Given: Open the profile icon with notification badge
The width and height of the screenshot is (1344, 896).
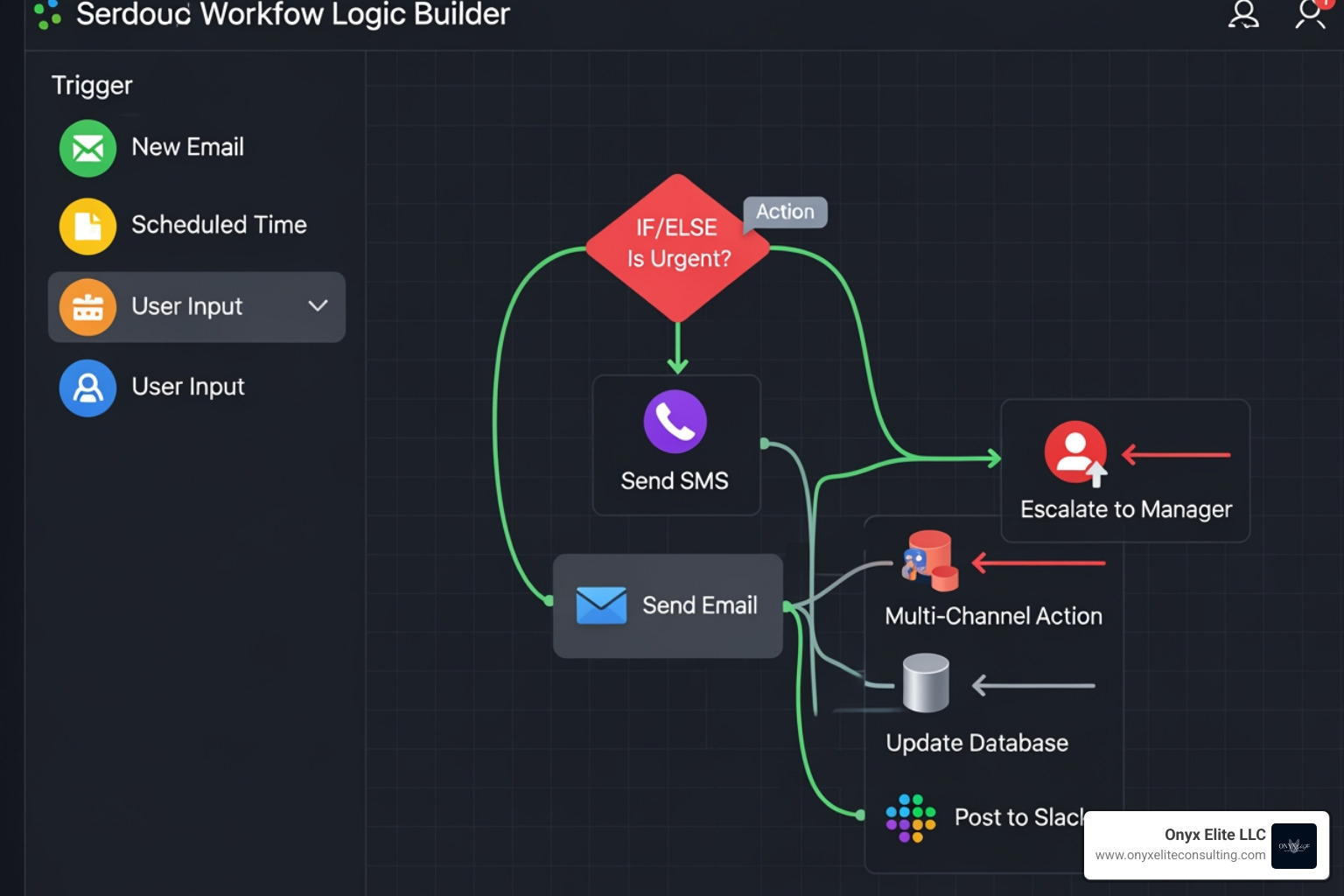Looking at the screenshot, I should (x=1311, y=14).
